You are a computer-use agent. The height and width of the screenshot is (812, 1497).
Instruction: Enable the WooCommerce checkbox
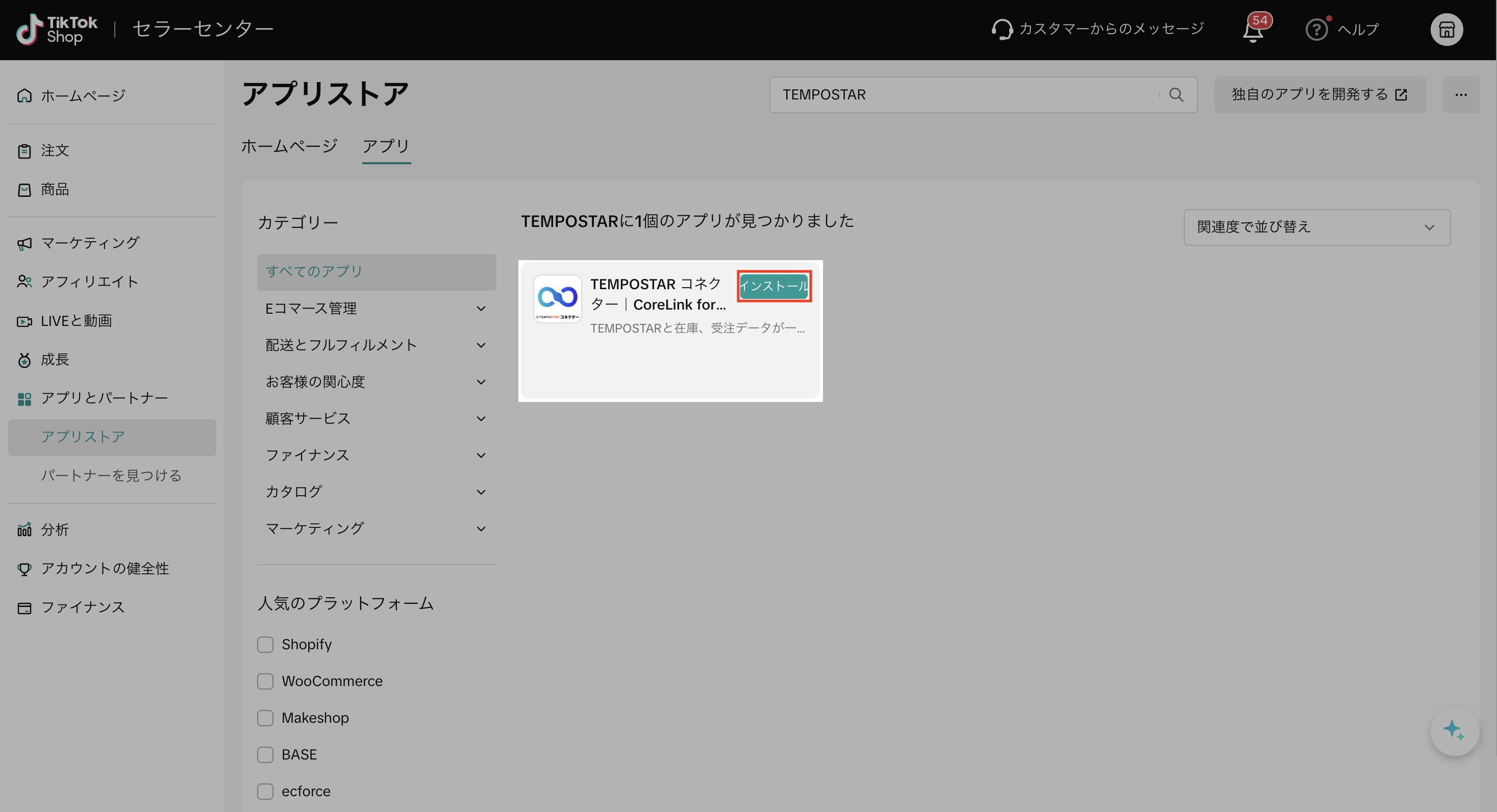(x=266, y=681)
